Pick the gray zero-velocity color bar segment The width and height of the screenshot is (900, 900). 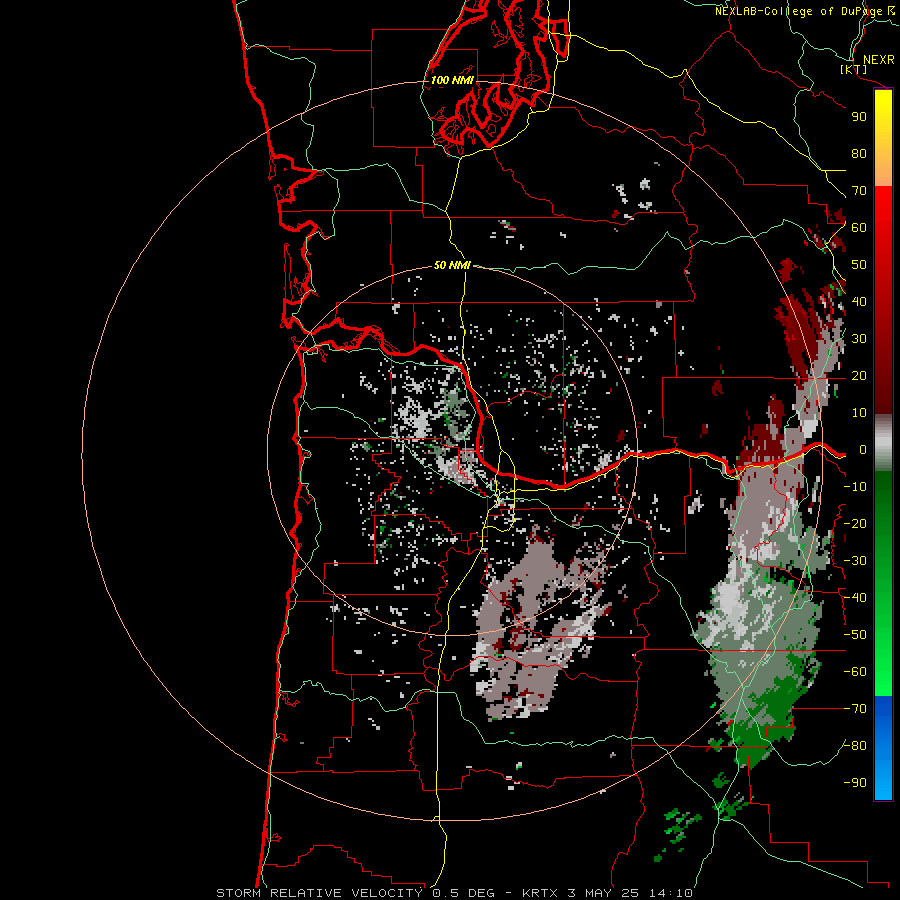[883, 443]
